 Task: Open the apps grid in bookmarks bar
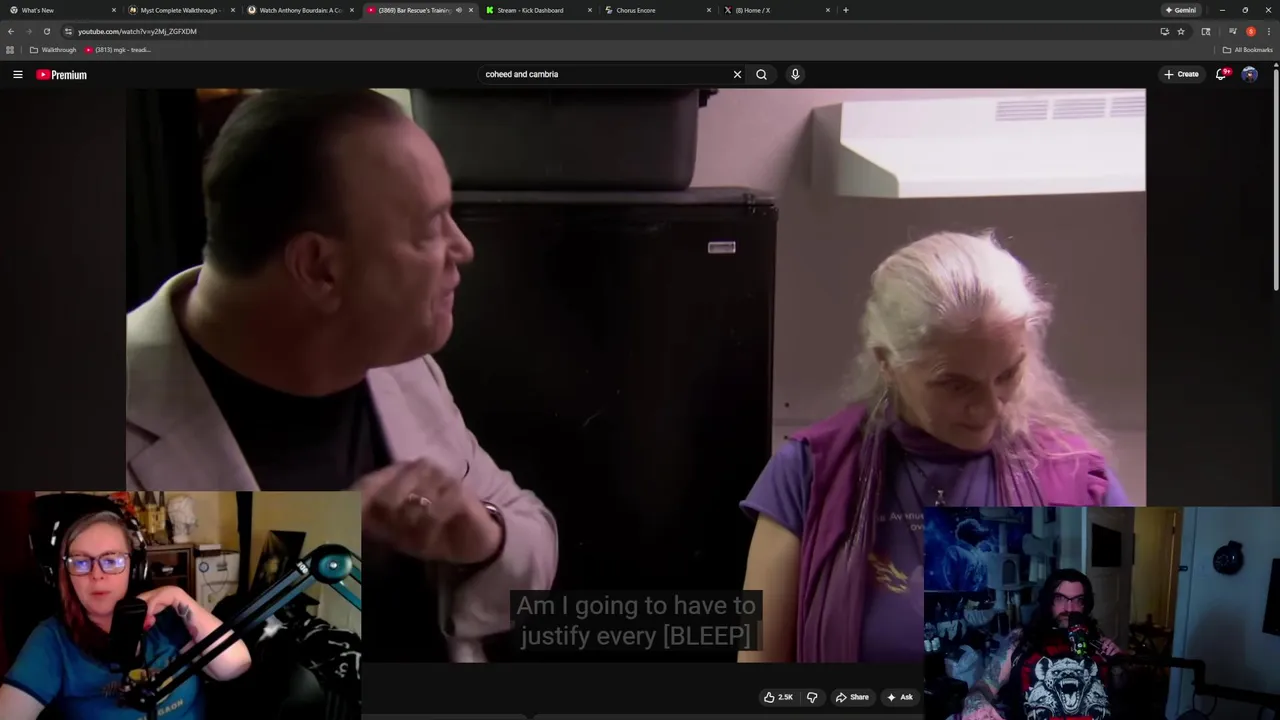10,50
